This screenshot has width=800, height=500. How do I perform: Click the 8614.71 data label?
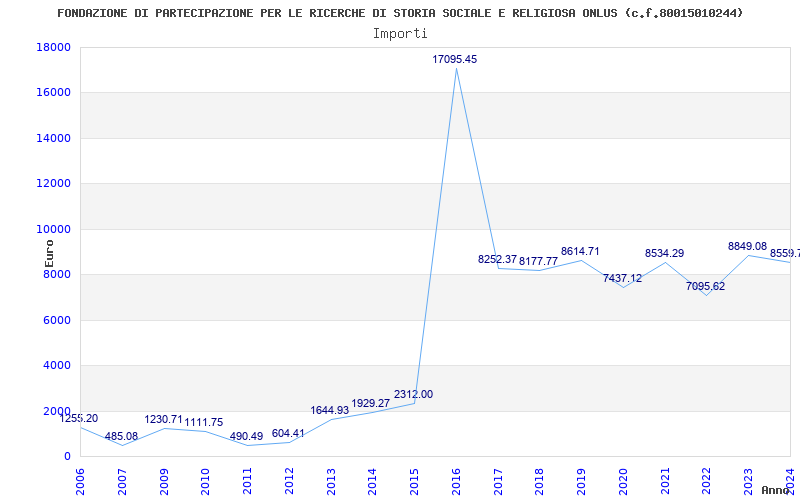click(580, 252)
